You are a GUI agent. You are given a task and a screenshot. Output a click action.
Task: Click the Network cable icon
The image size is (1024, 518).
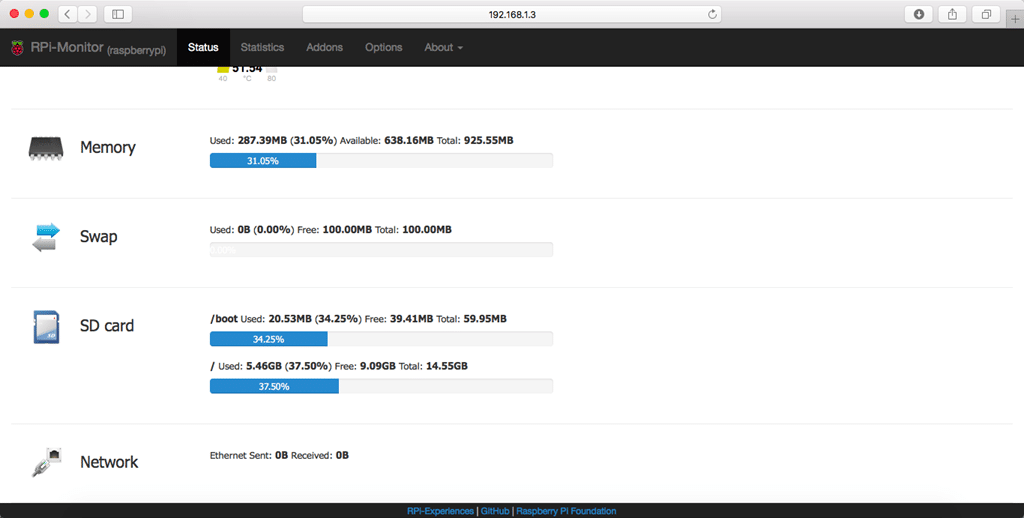click(46, 462)
